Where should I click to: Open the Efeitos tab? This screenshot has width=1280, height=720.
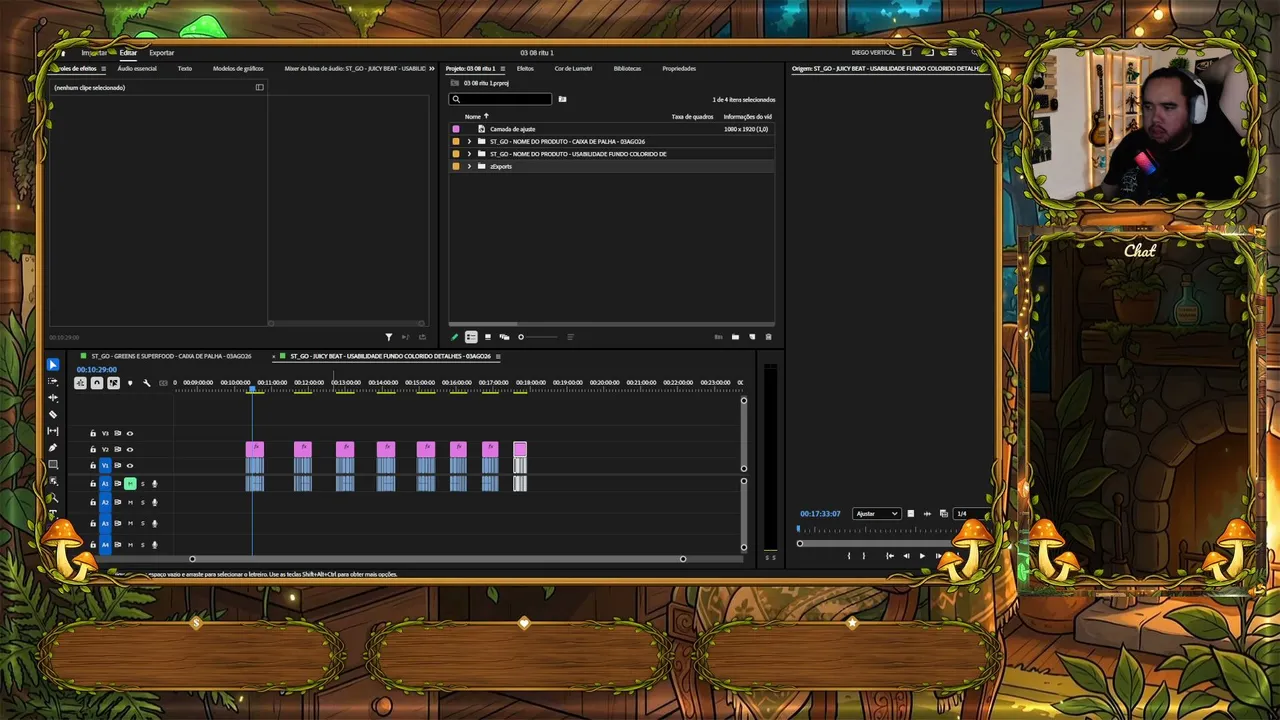click(x=525, y=69)
